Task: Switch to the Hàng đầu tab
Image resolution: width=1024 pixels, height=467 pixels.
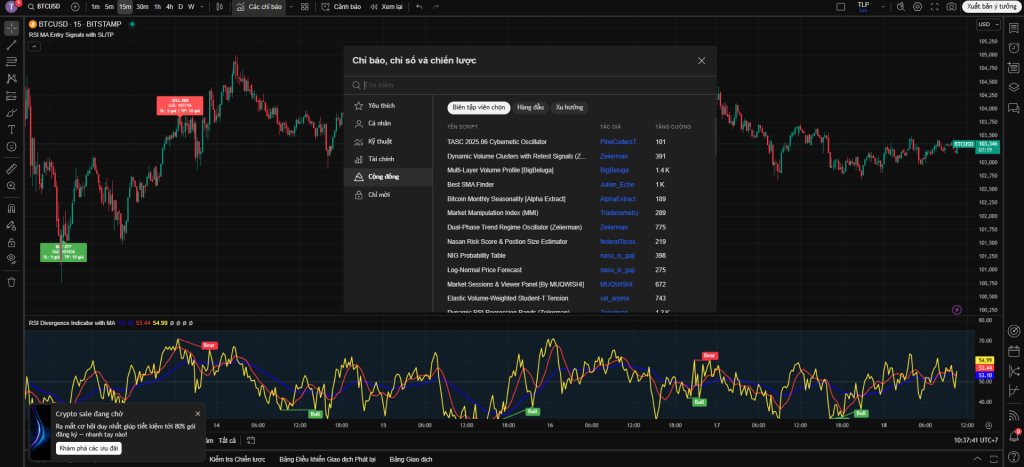Action: coord(530,106)
